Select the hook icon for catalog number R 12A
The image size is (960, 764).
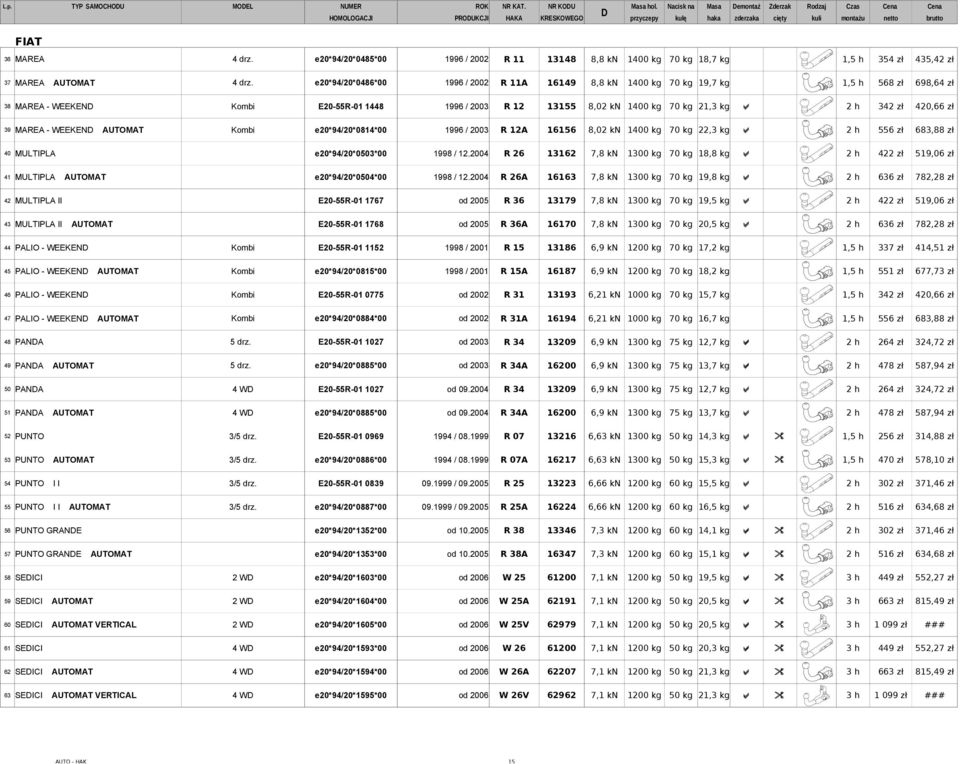coord(816,130)
